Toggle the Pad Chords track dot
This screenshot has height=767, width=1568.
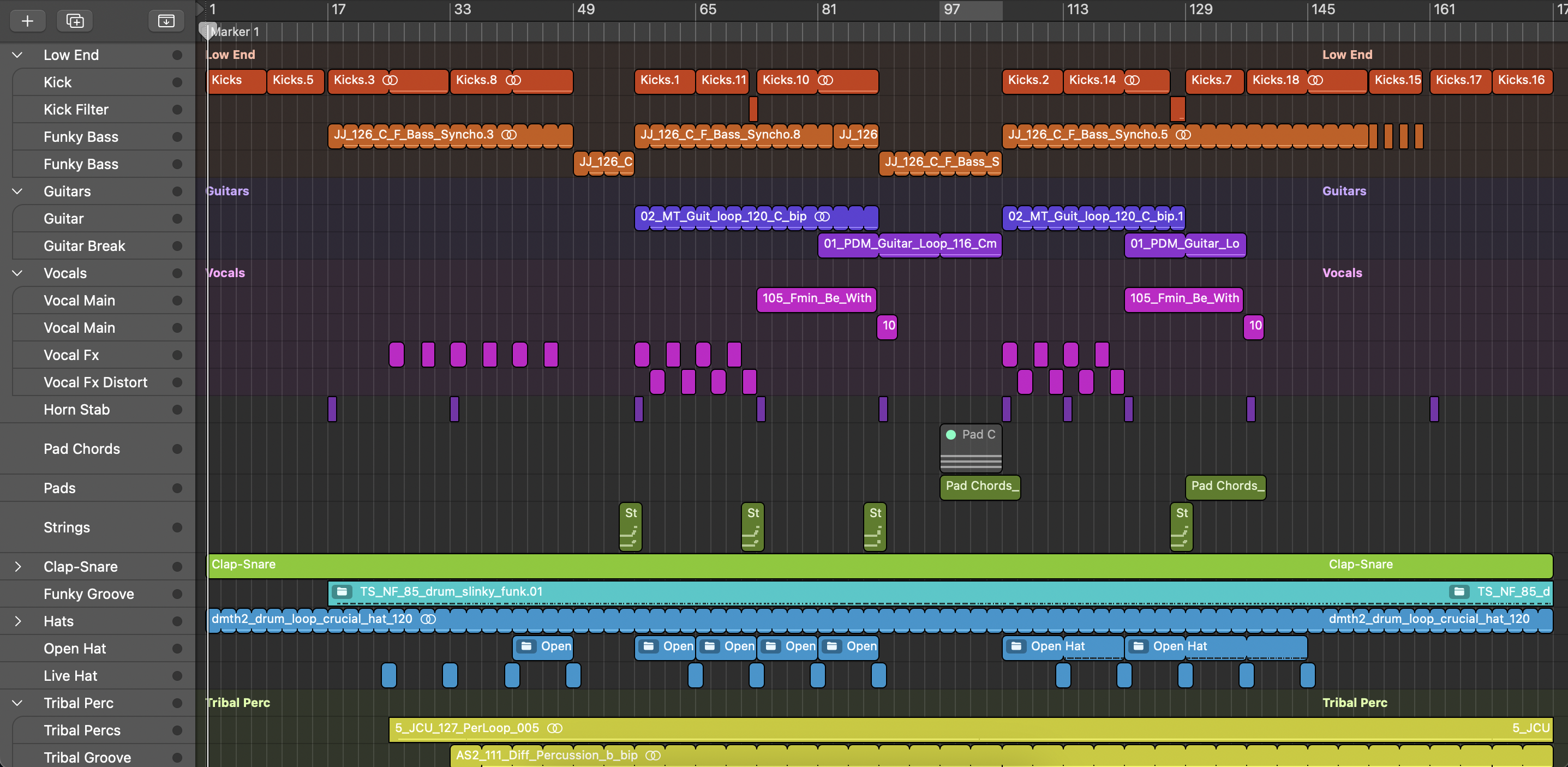click(177, 450)
